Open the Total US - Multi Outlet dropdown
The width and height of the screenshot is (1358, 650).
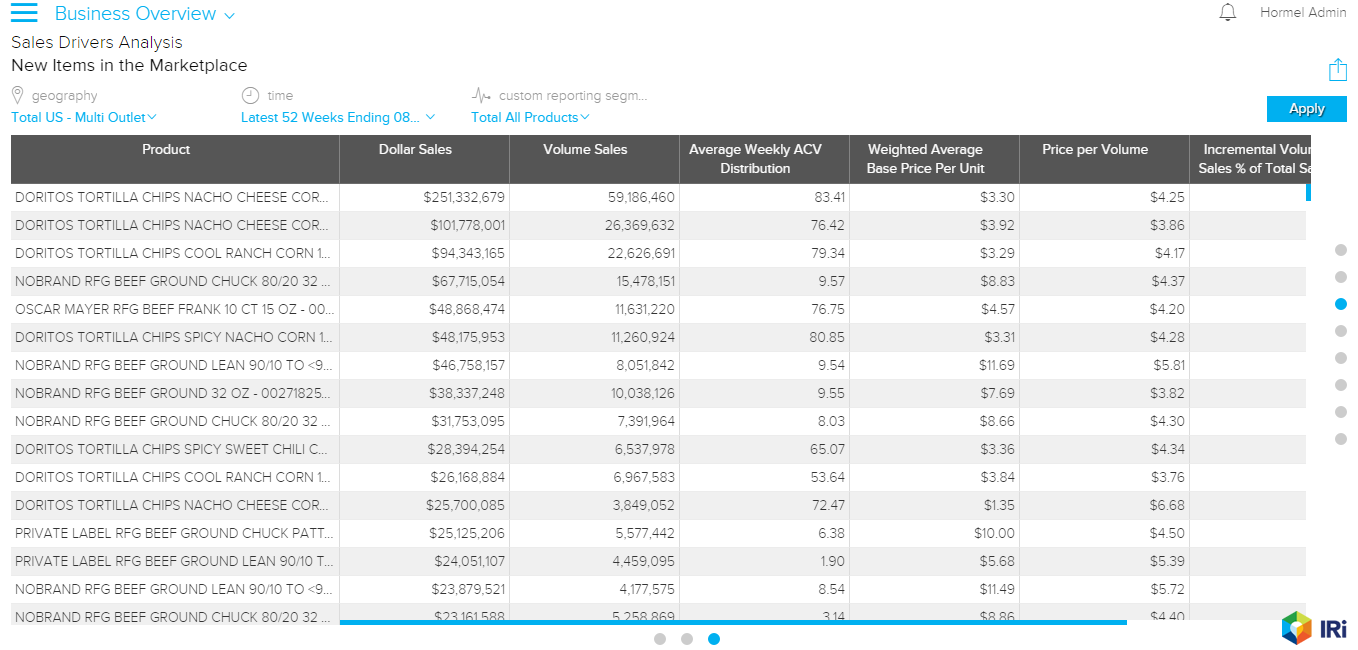tap(84, 117)
